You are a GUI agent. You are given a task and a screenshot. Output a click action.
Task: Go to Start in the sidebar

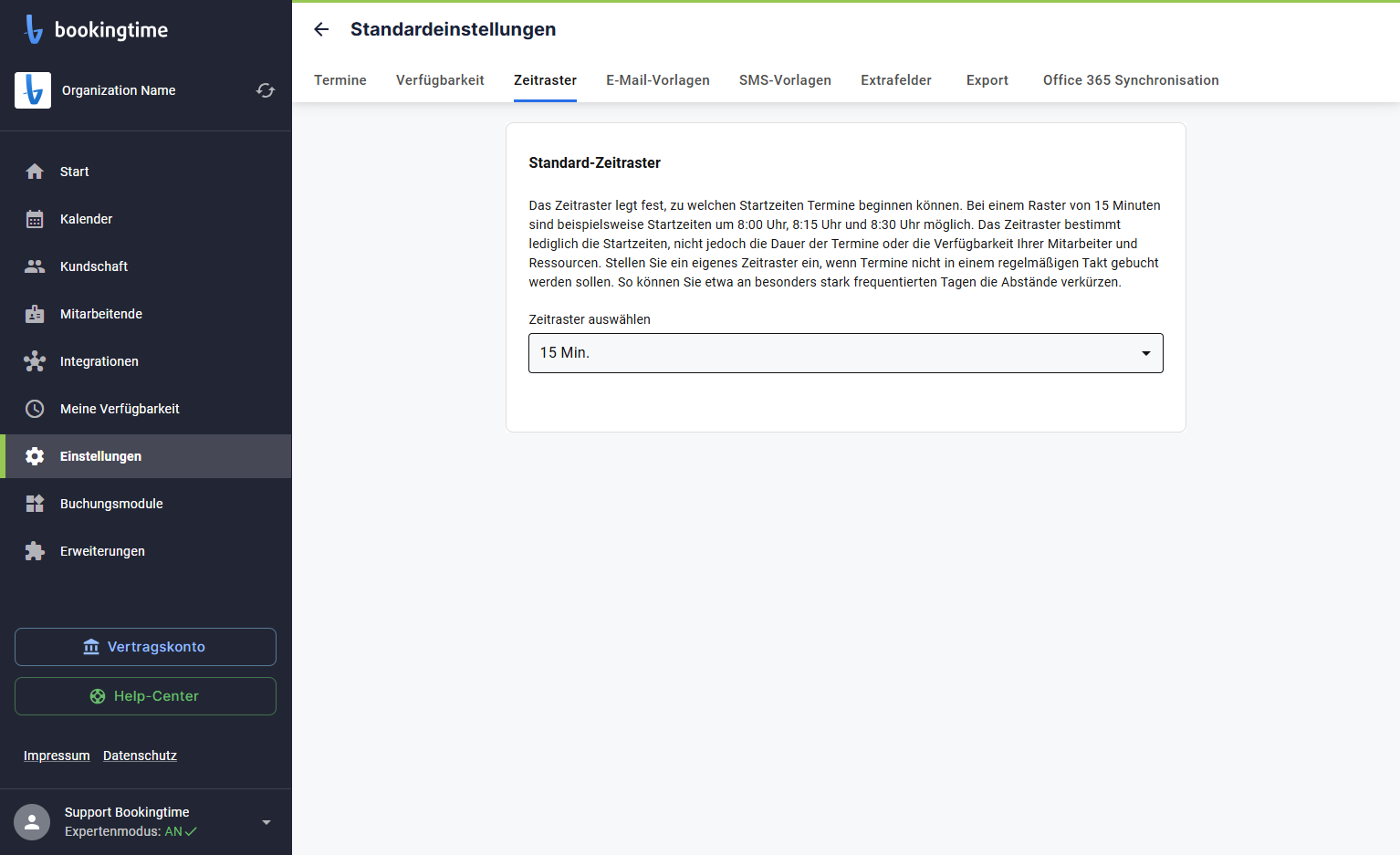coord(146,172)
